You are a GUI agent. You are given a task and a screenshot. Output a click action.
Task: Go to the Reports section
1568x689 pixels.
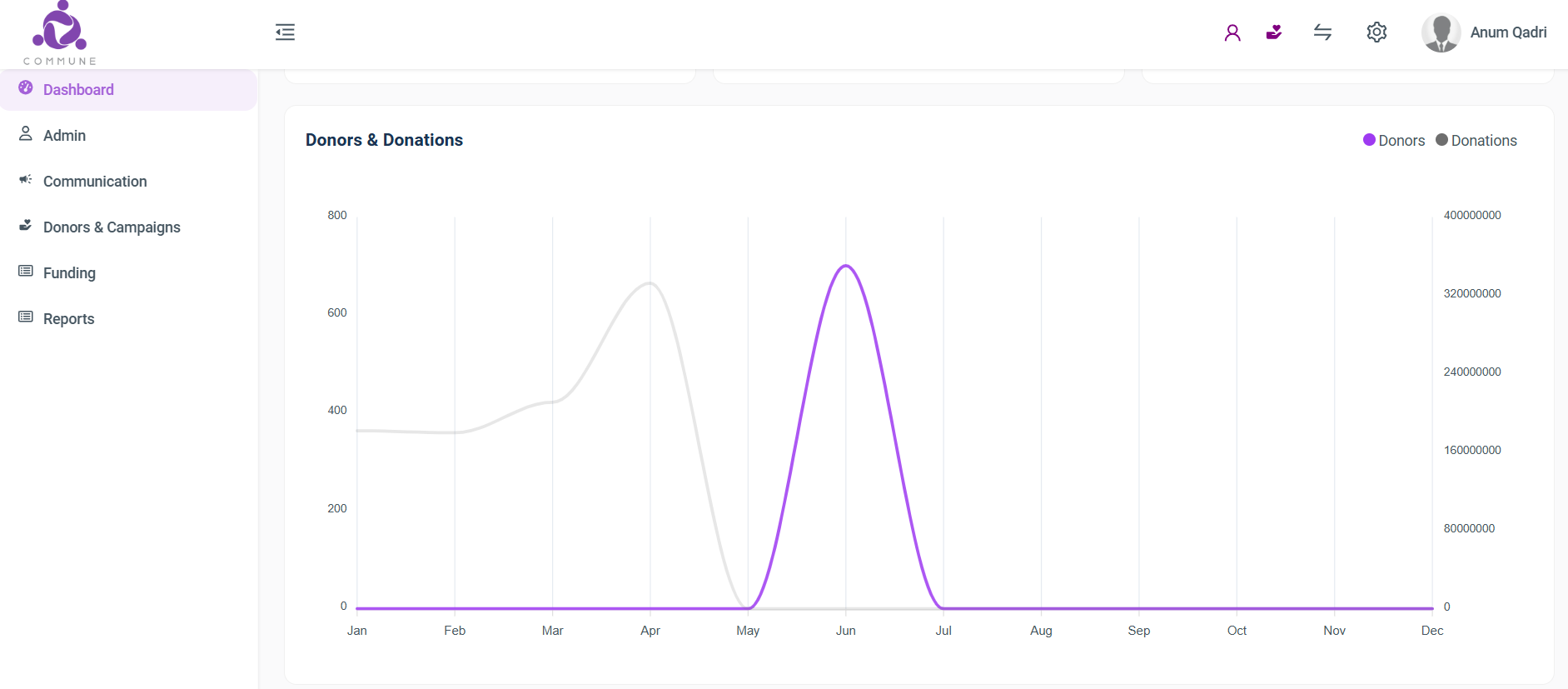(68, 319)
